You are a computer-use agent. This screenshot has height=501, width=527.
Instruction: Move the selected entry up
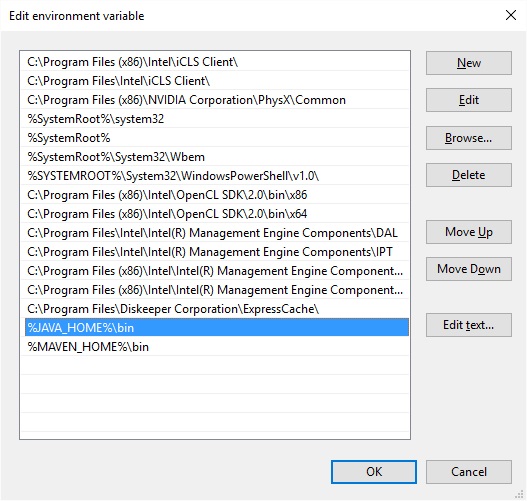pos(469,232)
